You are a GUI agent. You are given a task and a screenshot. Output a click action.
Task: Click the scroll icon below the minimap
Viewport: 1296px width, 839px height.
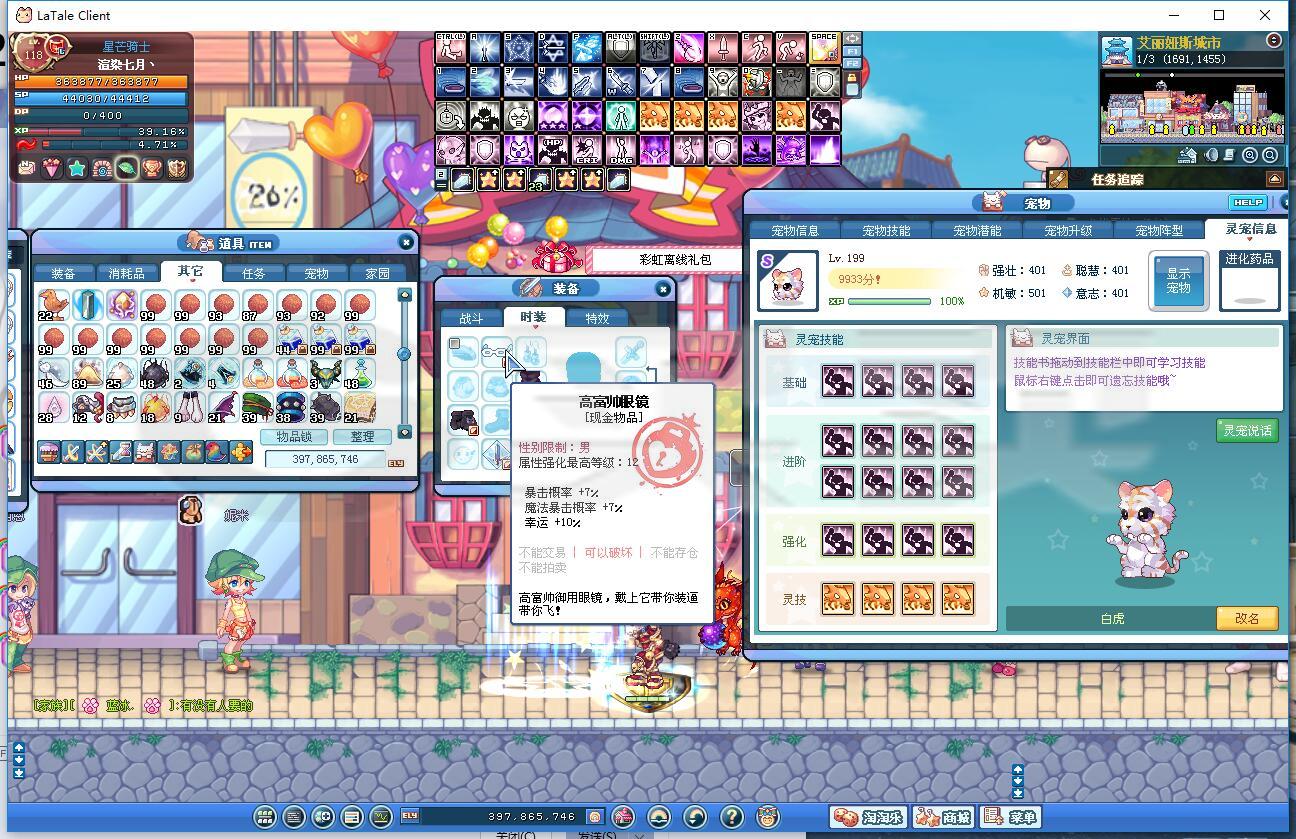pos(1231,155)
